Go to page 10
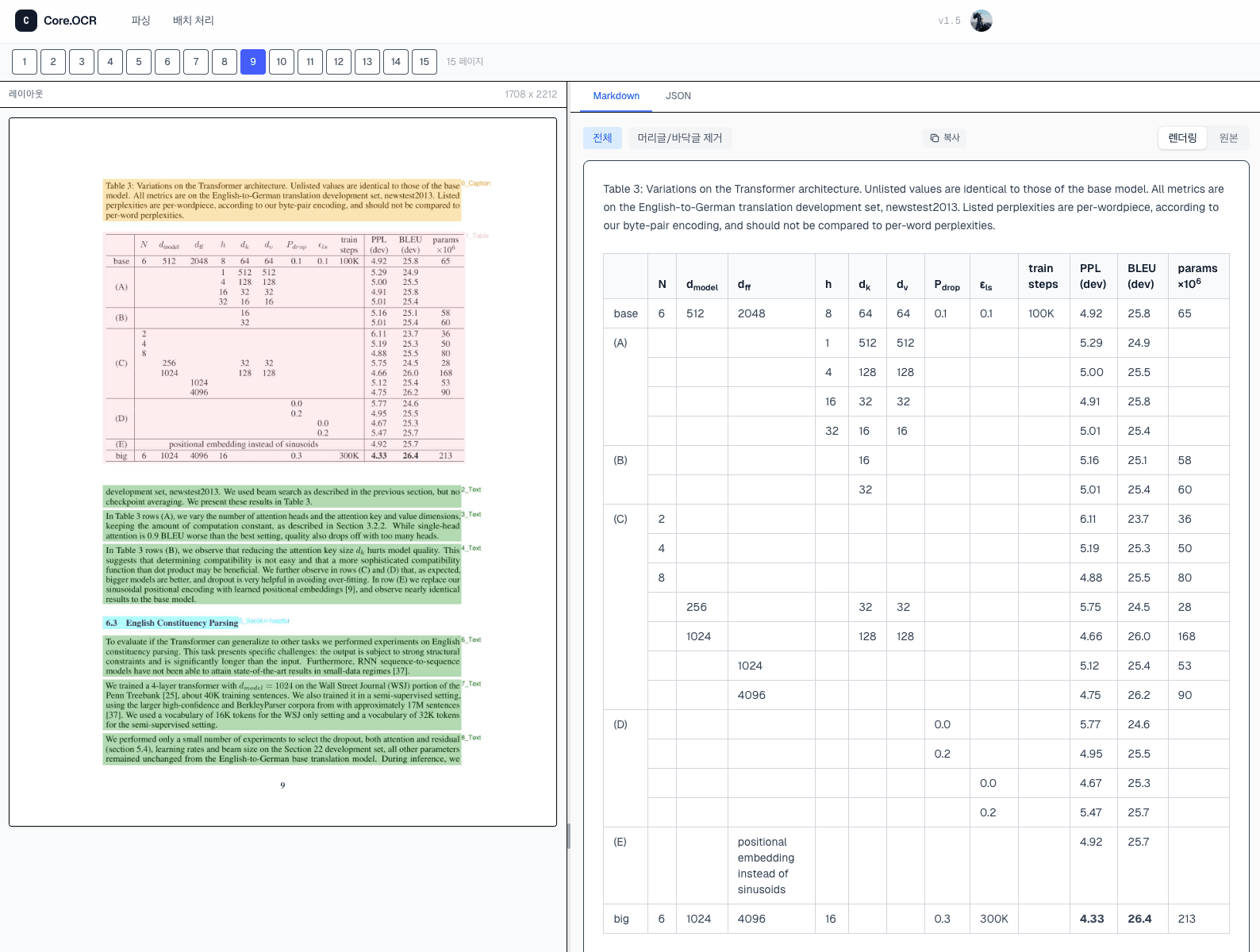1260x952 pixels. [x=282, y=62]
